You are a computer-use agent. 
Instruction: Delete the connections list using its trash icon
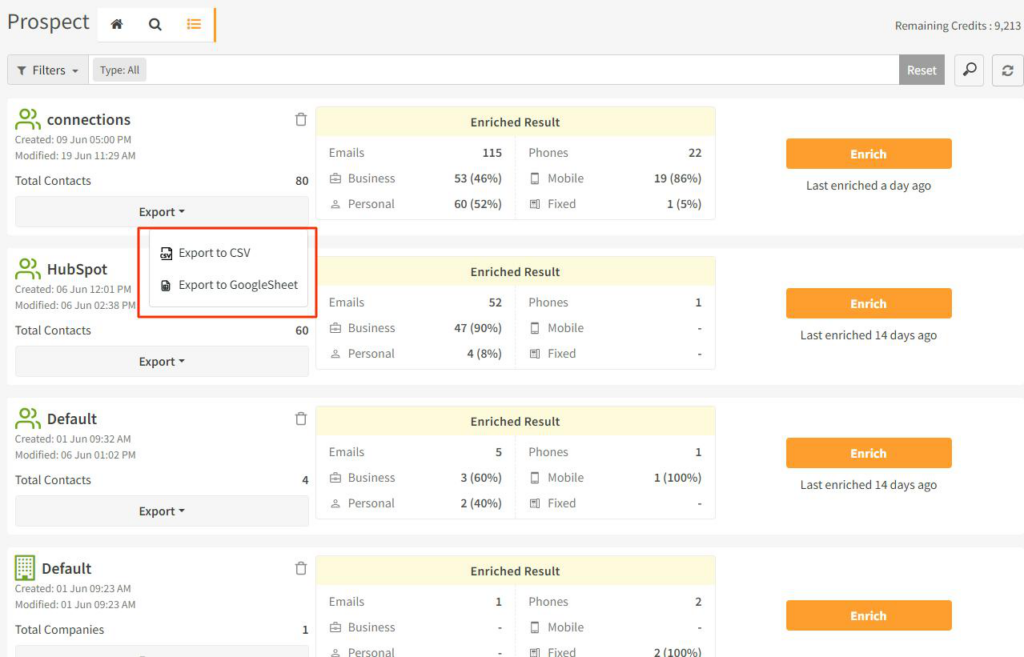[300, 119]
